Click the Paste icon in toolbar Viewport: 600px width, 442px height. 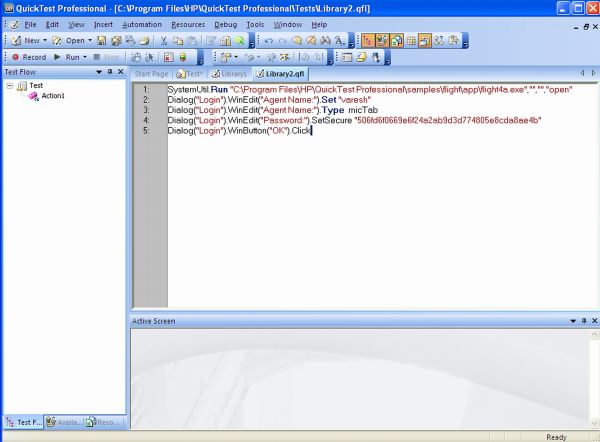(x=192, y=41)
